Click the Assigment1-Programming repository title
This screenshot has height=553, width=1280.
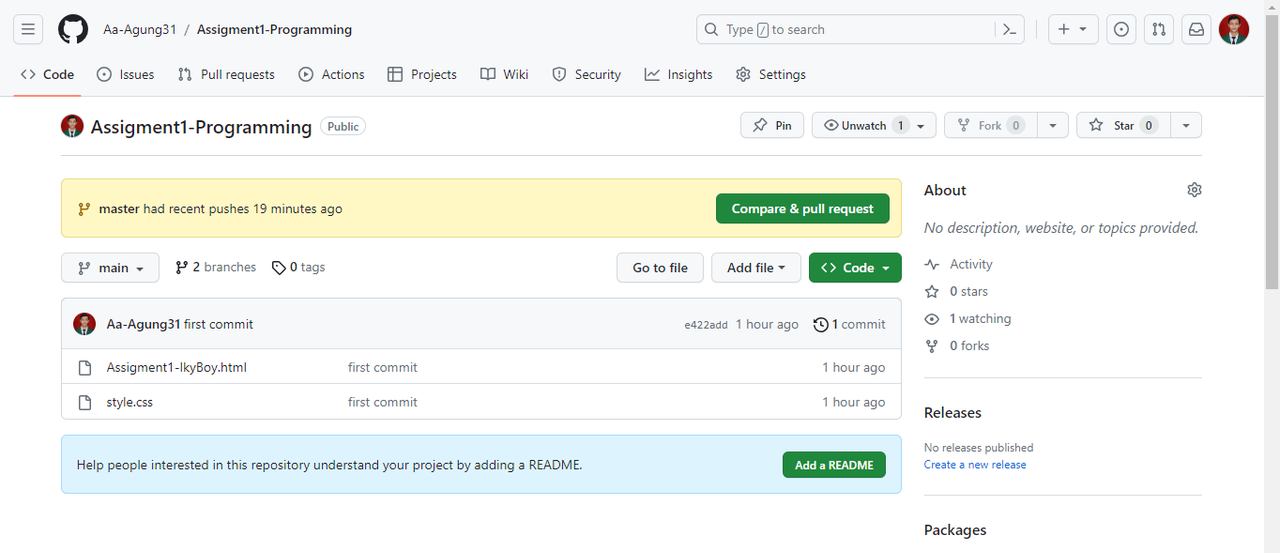tap(201, 127)
